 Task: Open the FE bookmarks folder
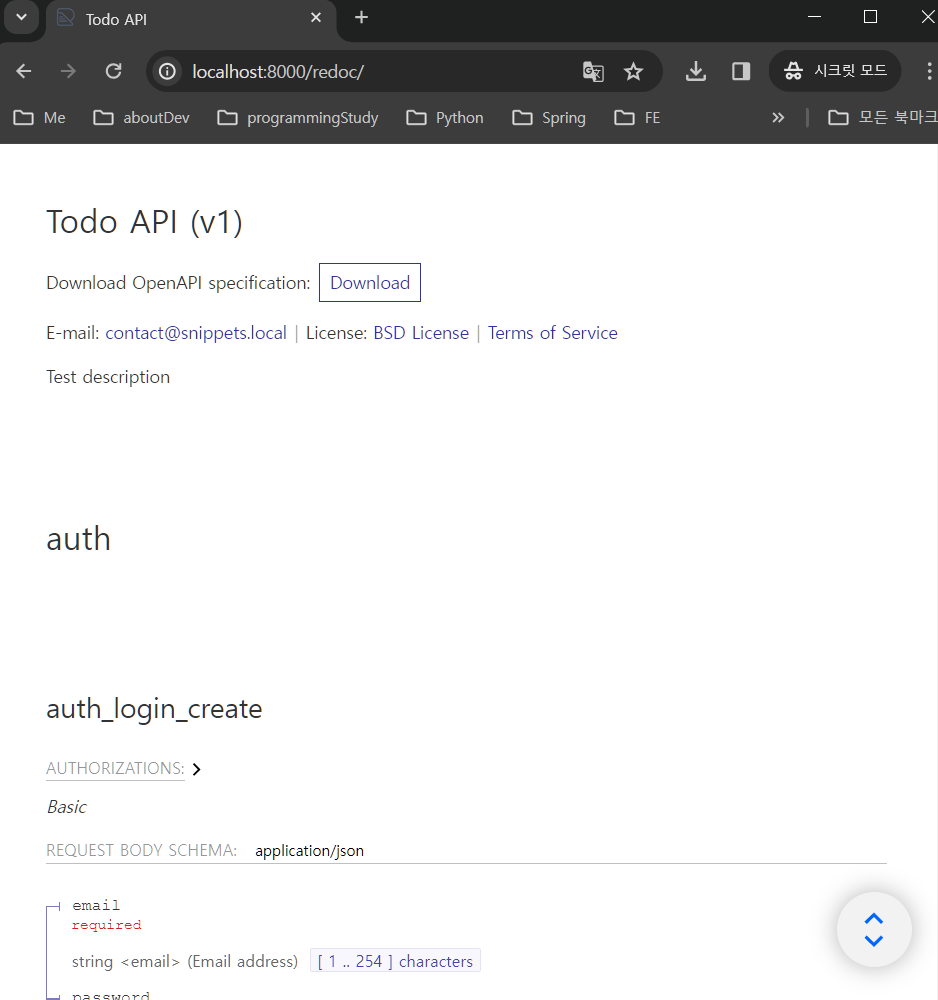click(637, 118)
